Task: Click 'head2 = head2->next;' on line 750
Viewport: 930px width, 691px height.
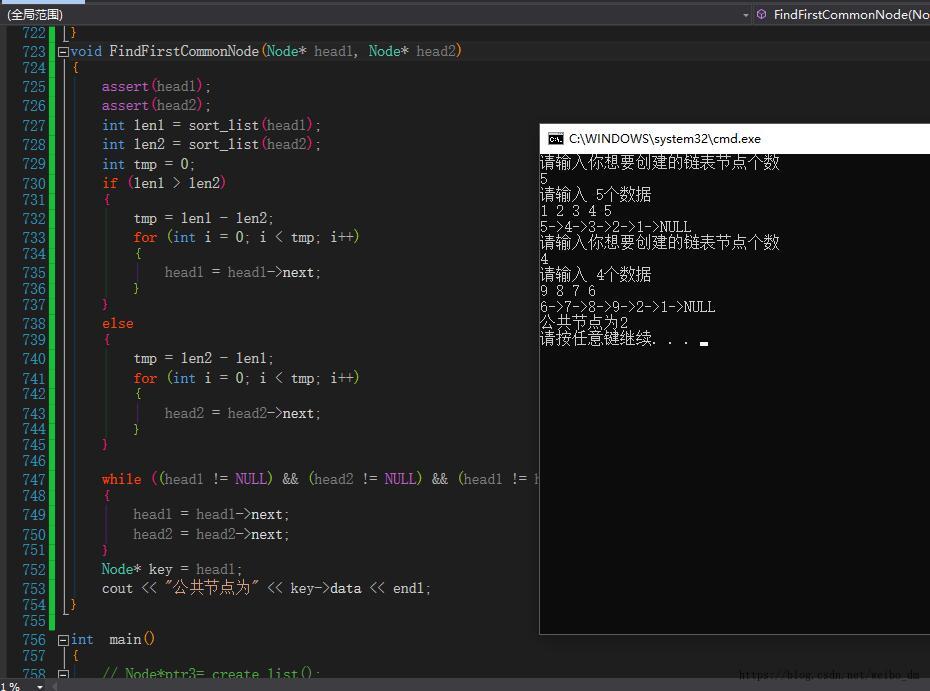Action: click(x=211, y=534)
